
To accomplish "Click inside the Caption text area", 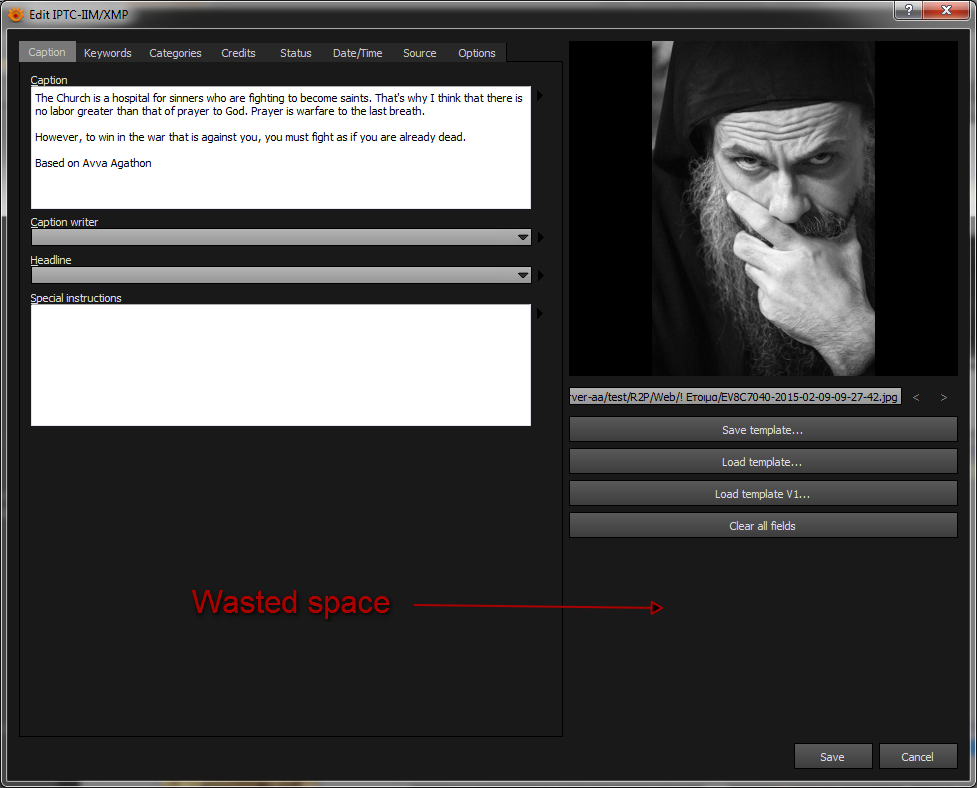I will pos(281,148).
